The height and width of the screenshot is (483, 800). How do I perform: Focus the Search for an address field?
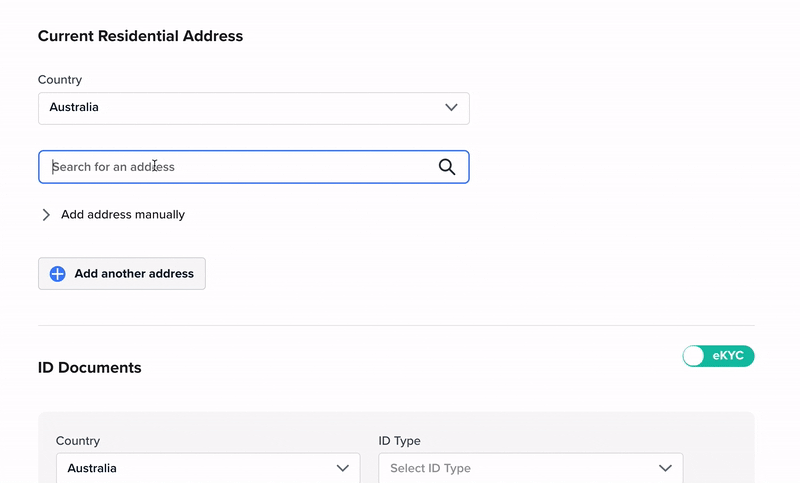(240, 167)
